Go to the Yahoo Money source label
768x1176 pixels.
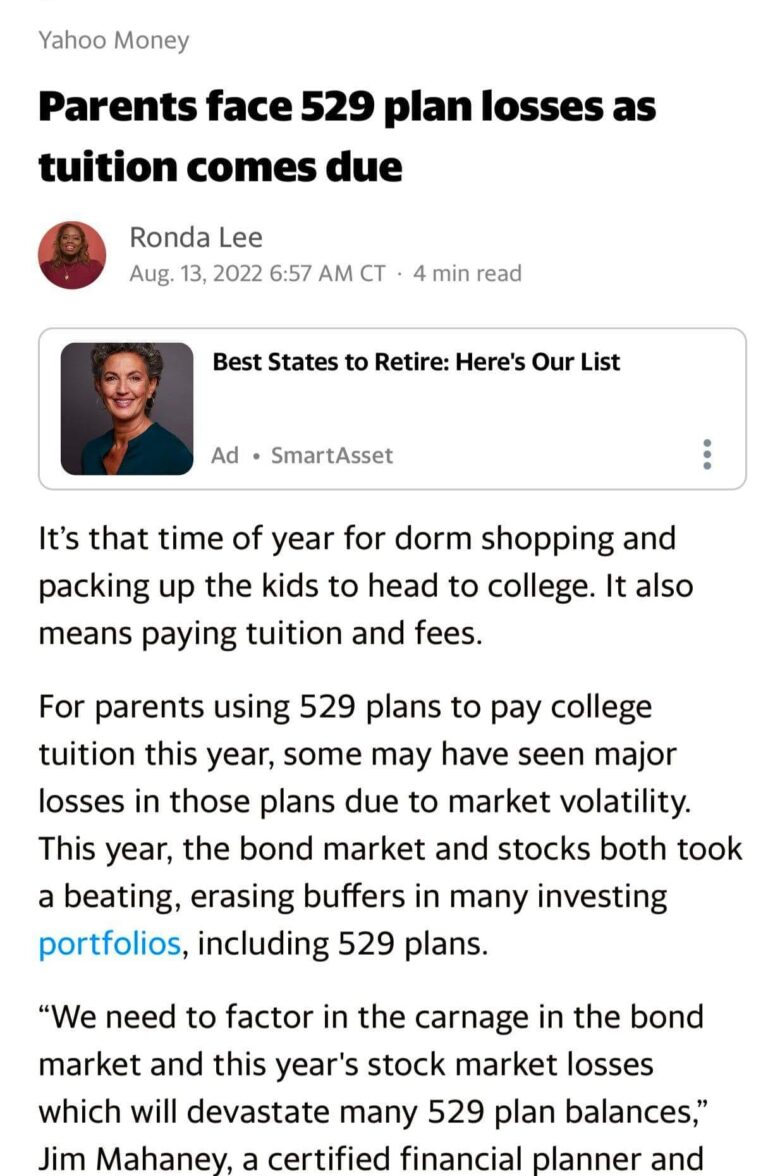113,40
